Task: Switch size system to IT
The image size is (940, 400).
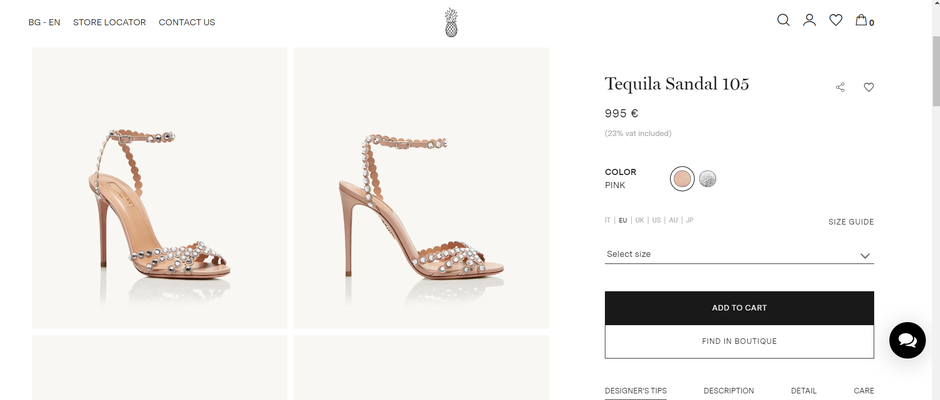Action: click(607, 220)
